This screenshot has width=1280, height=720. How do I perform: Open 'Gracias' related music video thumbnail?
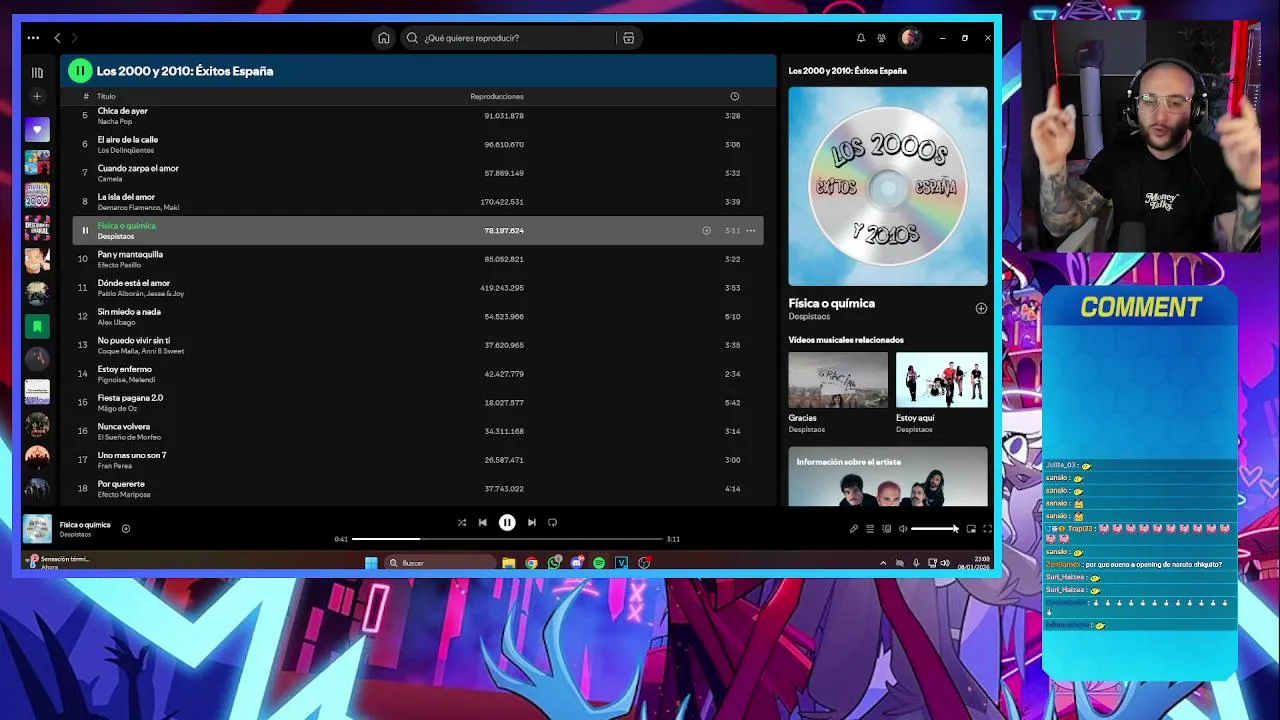point(837,380)
